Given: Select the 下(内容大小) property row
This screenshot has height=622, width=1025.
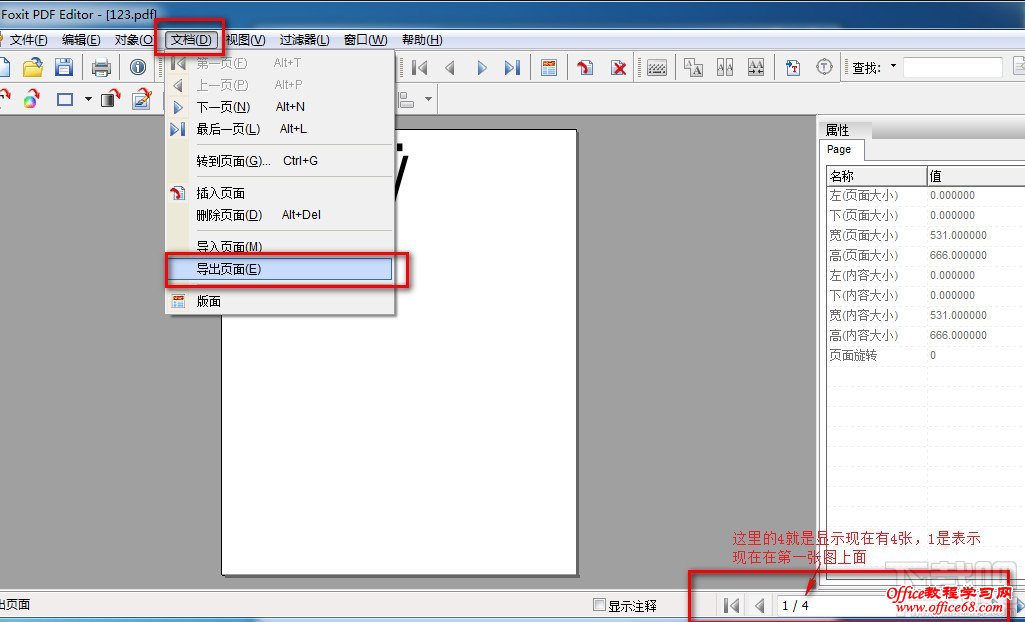Looking at the screenshot, I should tap(926, 295).
